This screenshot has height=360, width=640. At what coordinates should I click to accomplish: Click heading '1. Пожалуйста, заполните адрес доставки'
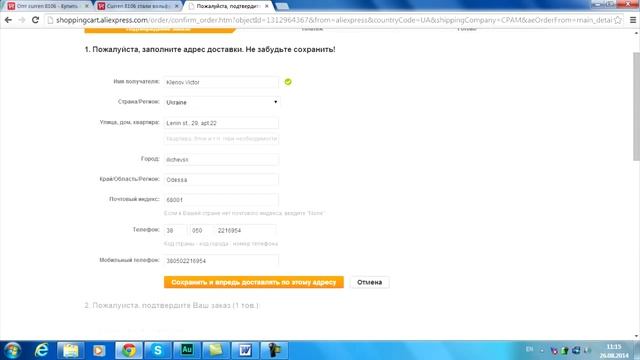[x=210, y=49]
